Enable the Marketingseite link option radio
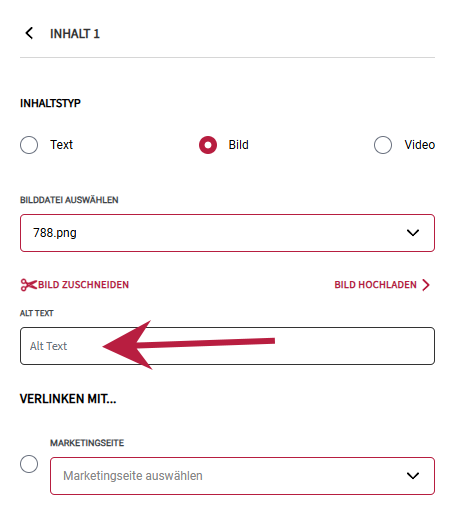This screenshot has height=519, width=455. (x=29, y=464)
